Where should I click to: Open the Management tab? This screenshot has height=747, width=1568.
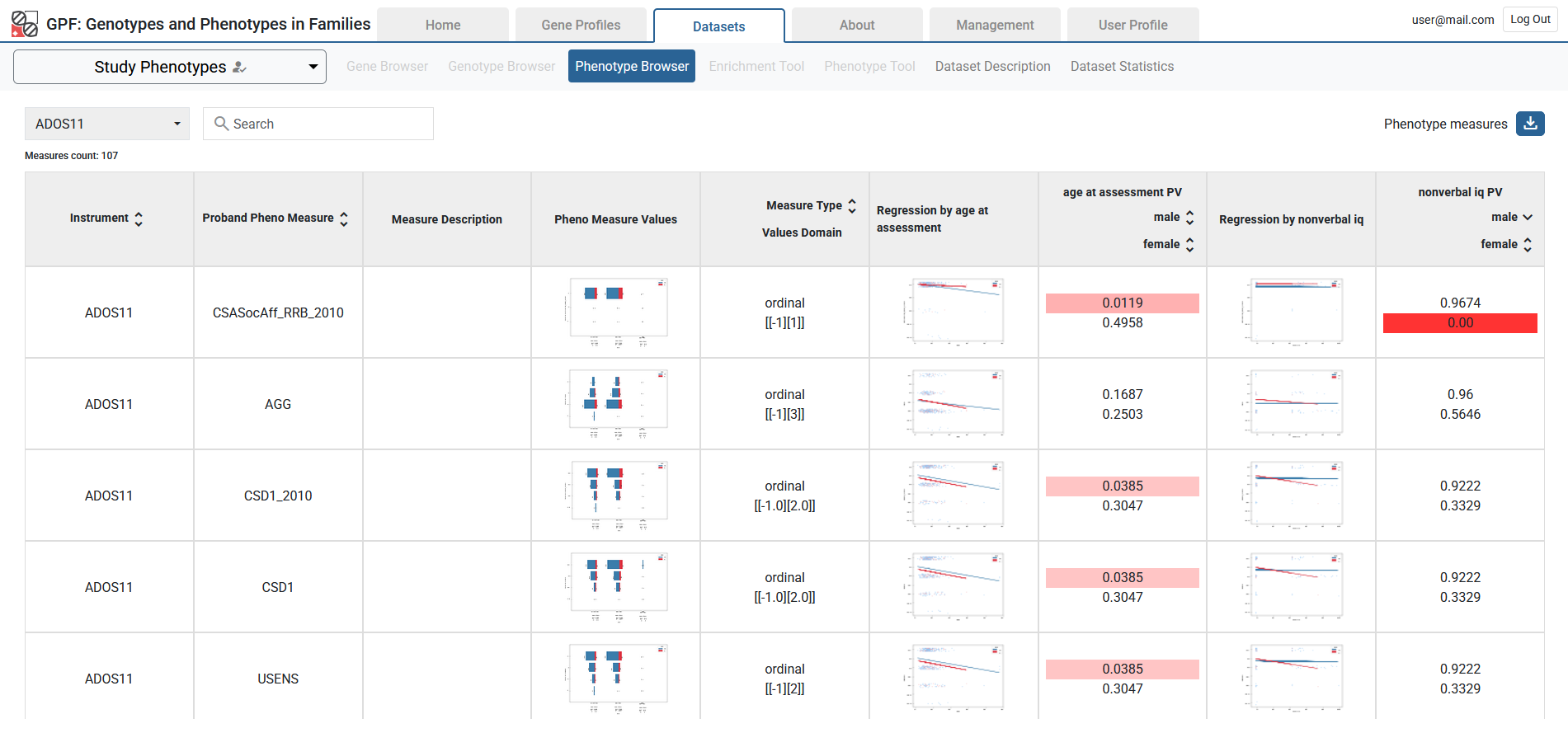[x=994, y=25]
